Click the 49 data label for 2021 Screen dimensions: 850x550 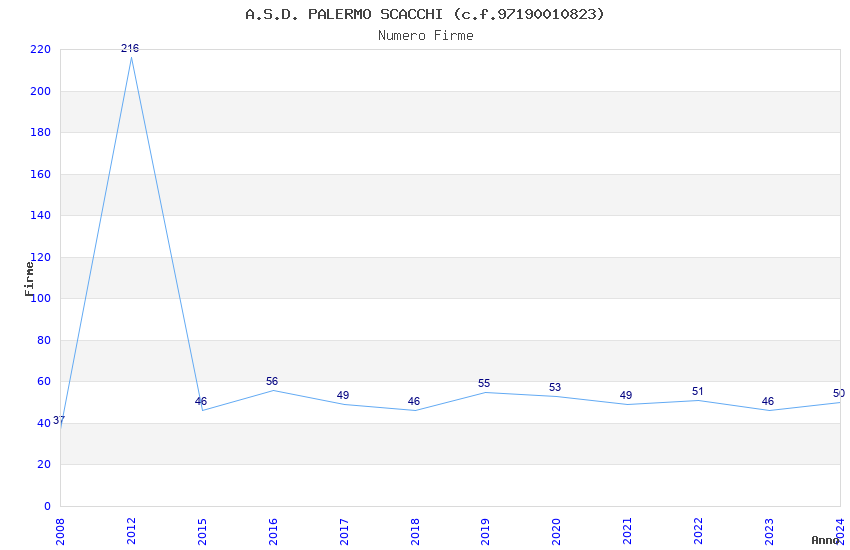[626, 396]
